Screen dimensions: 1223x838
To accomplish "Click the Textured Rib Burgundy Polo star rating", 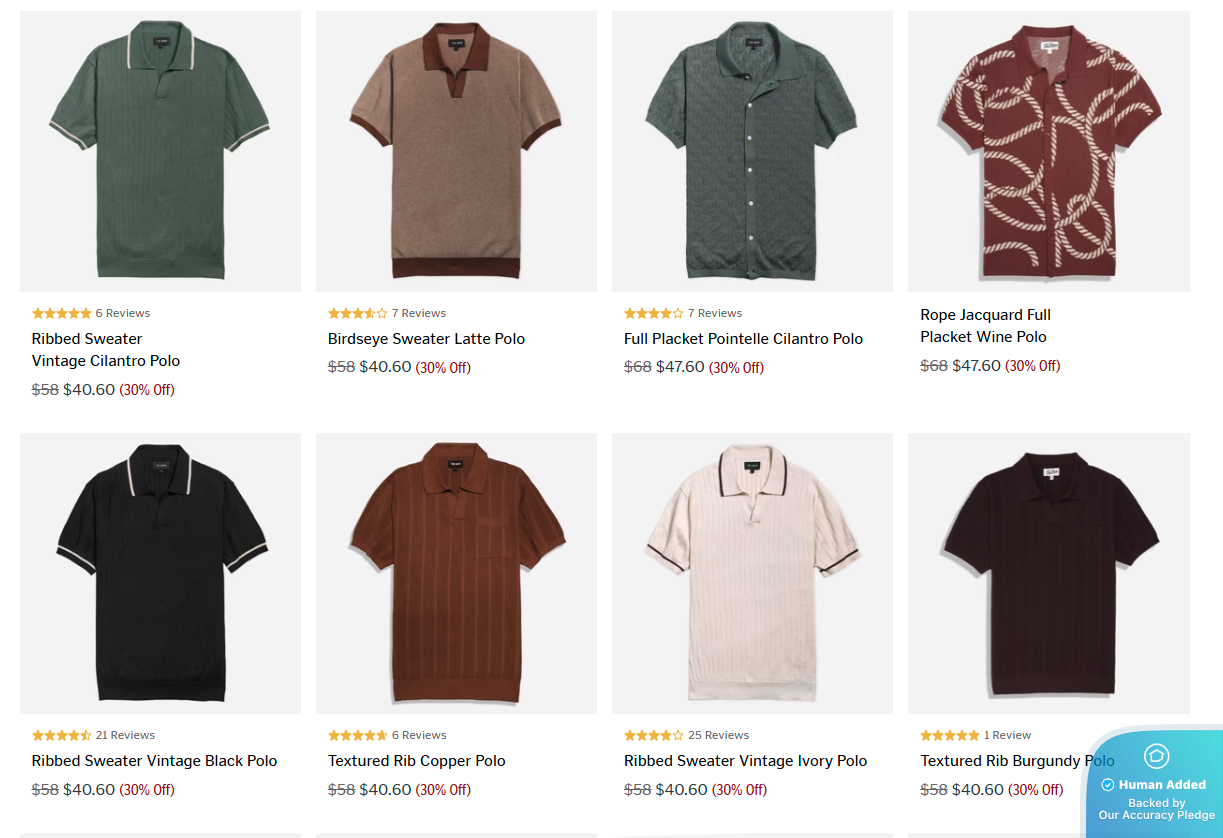I will coord(950,735).
